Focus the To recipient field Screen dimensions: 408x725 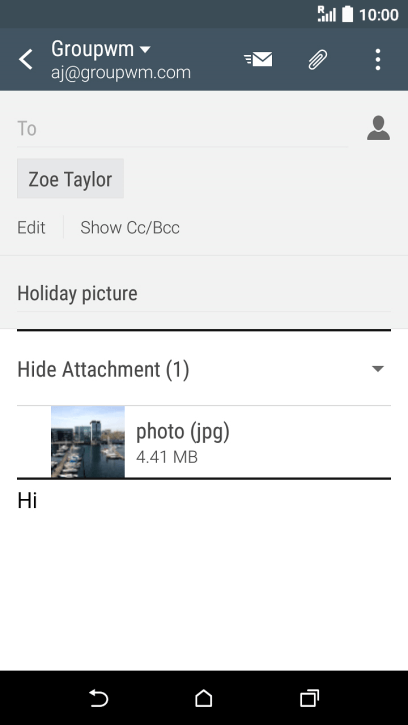pyautogui.click(x=183, y=129)
